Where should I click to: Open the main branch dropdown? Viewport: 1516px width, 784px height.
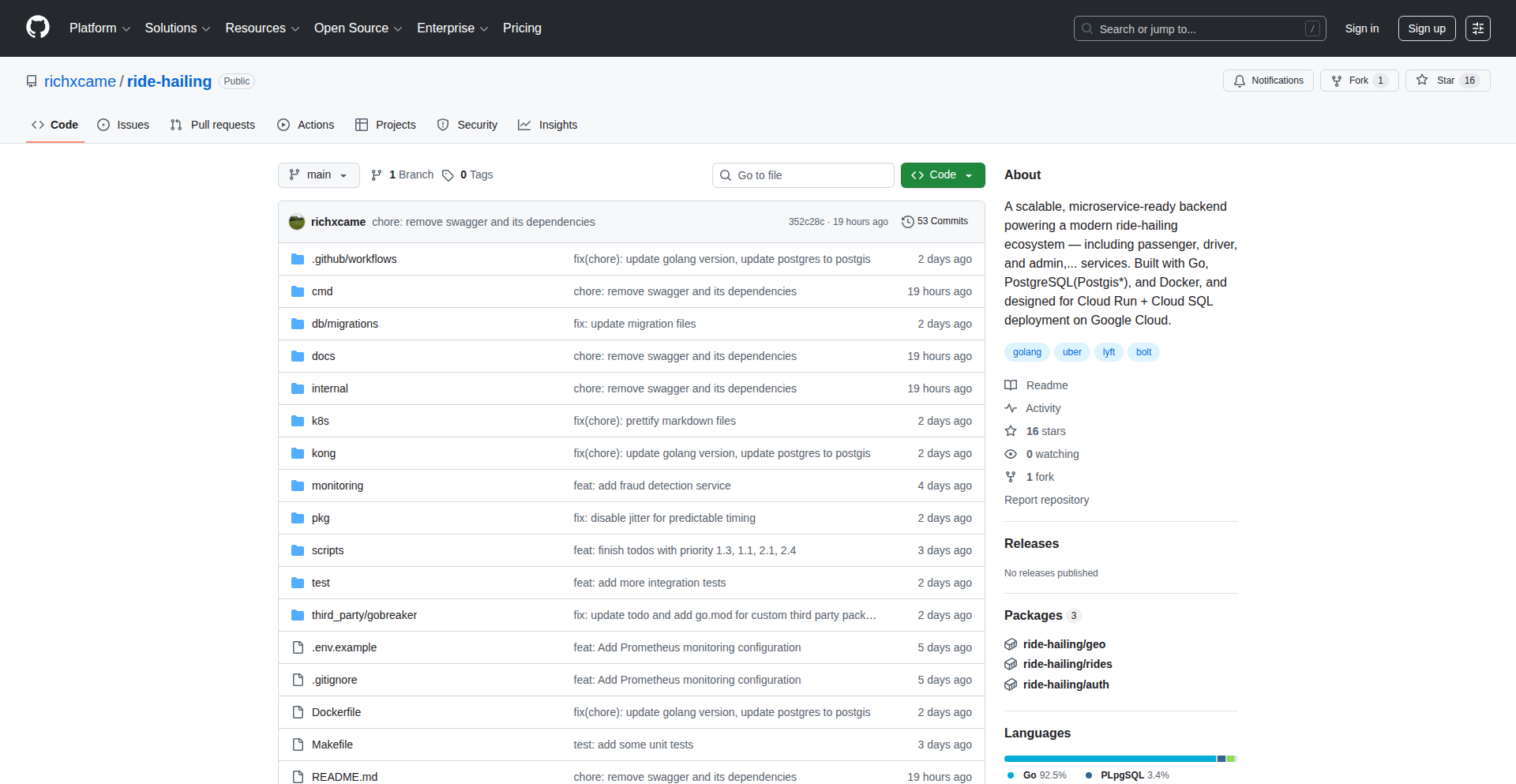pos(318,175)
